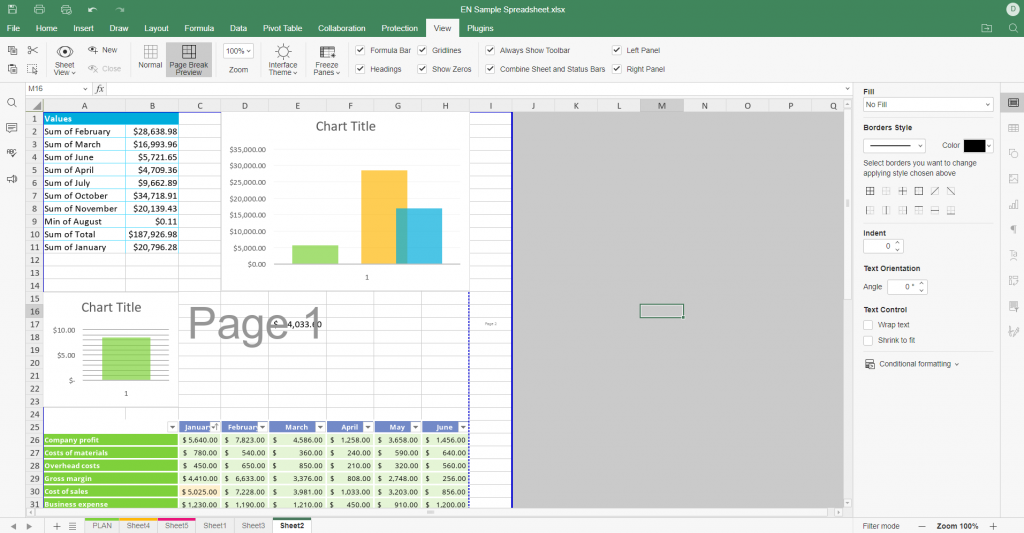Open the Pivot Table tab
This screenshot has height=533, width=1024.
coord(281,28)
